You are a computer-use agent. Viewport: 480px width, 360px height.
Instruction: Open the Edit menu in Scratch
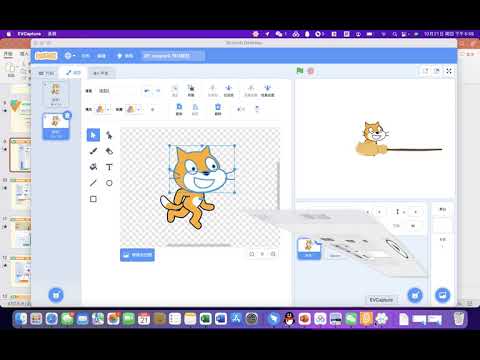(x=101, y=56)
